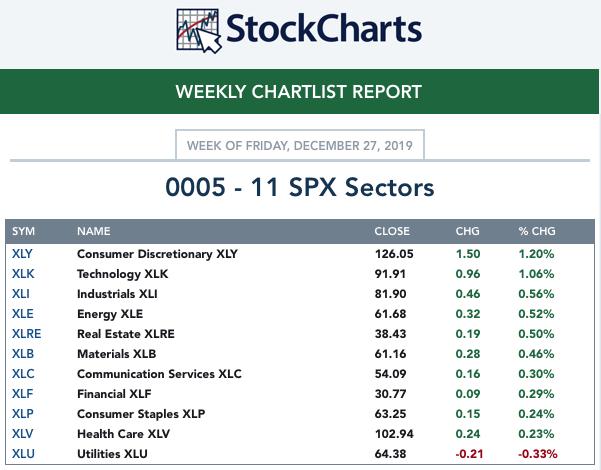Image resolution: width=601 pixels, height=470 pixels.
Task: Sort table by NAME column header
Action: pyautogui.click(x=94, y=231)
